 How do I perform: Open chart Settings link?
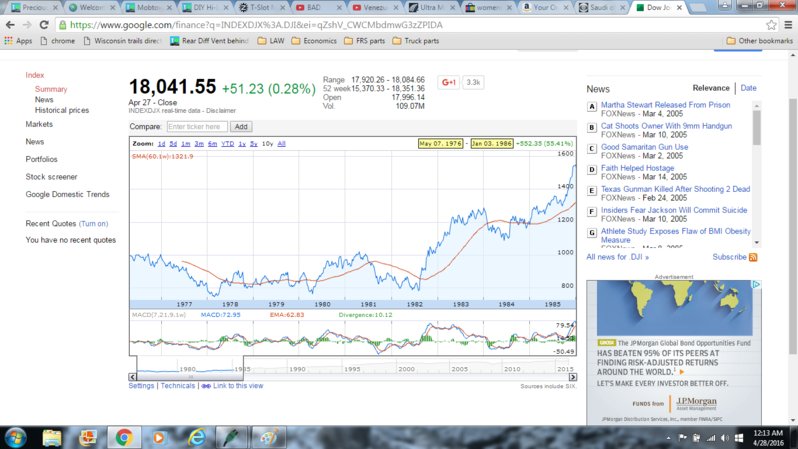coord(141,386)
